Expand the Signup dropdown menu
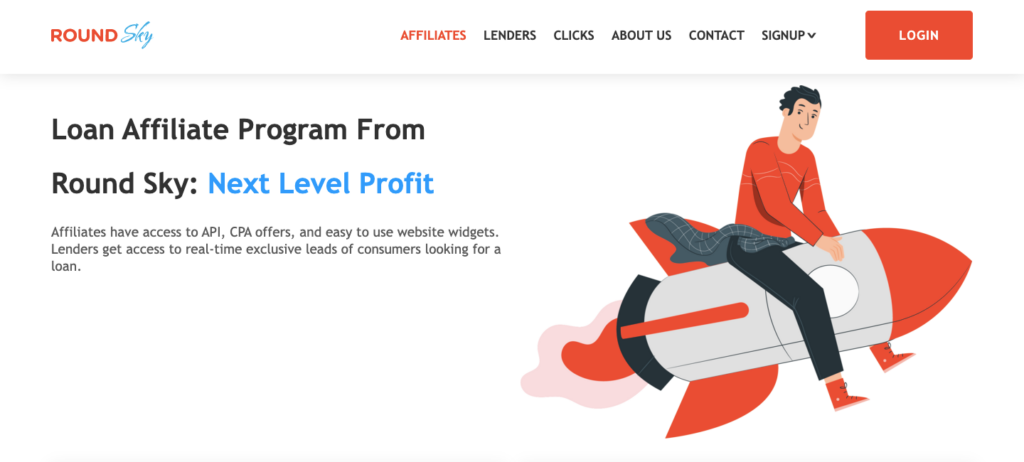 (x=788, y=35)
